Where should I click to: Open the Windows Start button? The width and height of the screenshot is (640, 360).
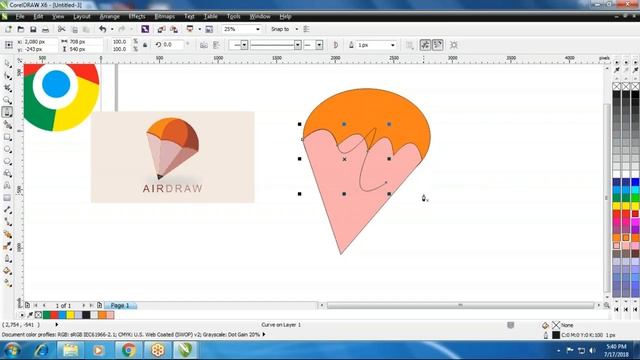click(x=12, y=350)
